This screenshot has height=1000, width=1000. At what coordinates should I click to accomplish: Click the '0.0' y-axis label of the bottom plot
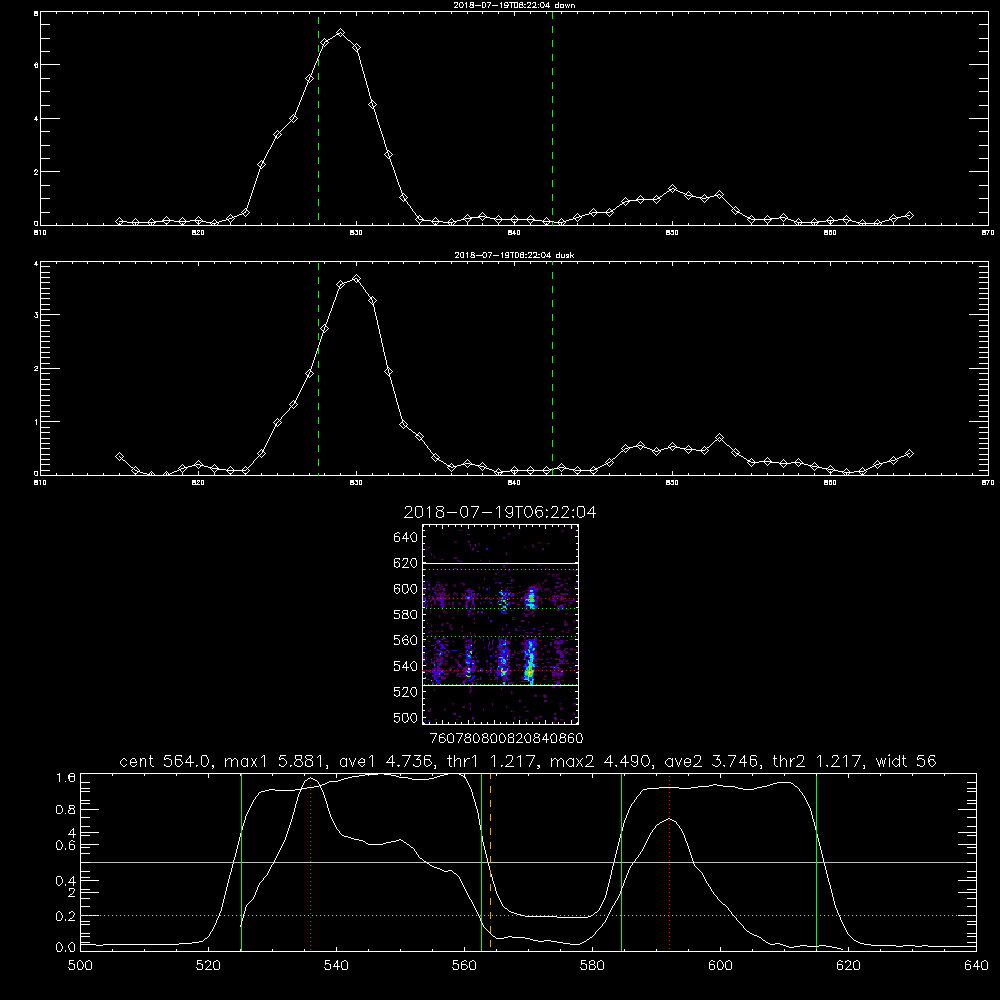[66, 948]
